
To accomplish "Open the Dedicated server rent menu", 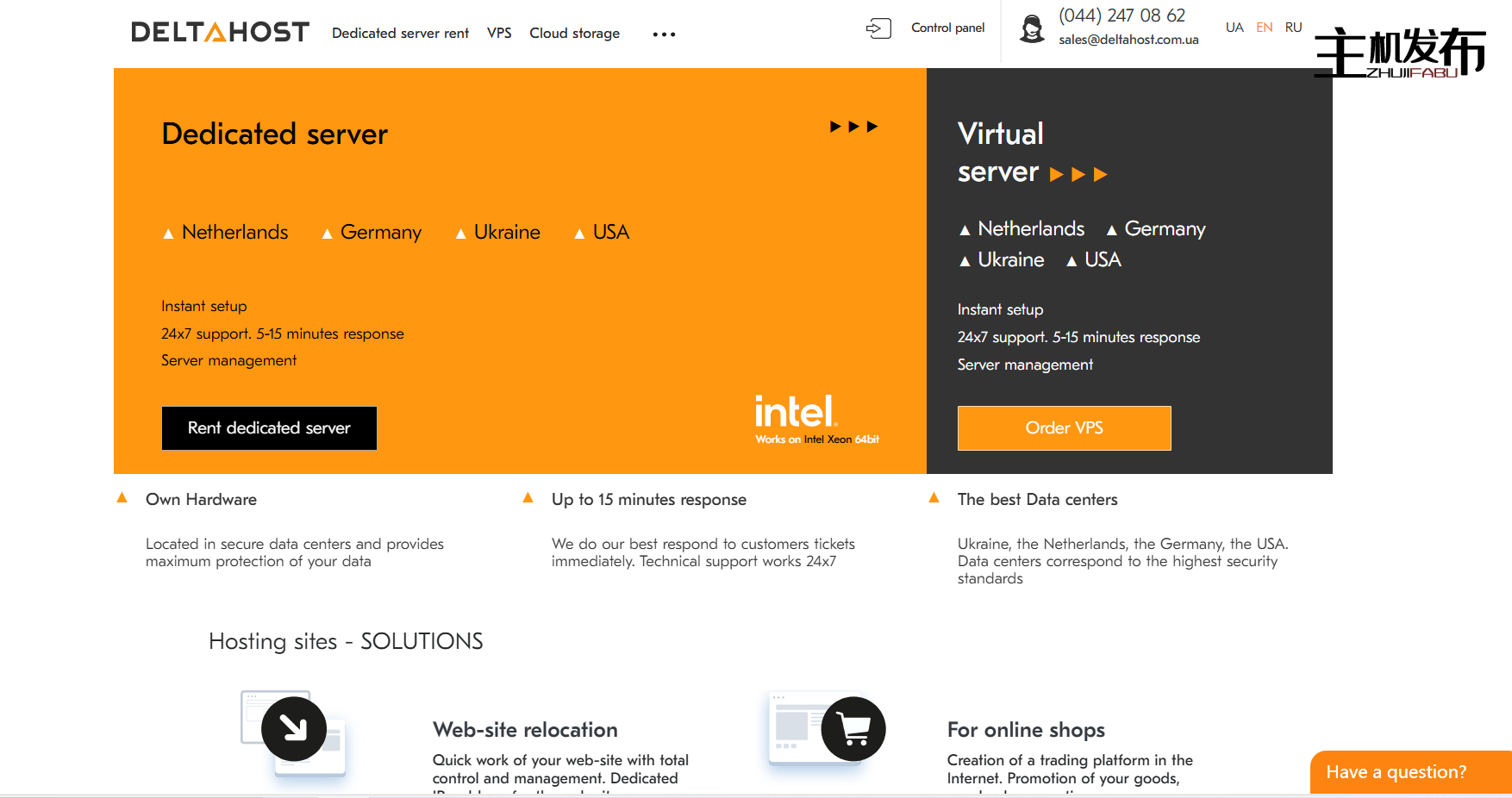I will tap(400, 33).
